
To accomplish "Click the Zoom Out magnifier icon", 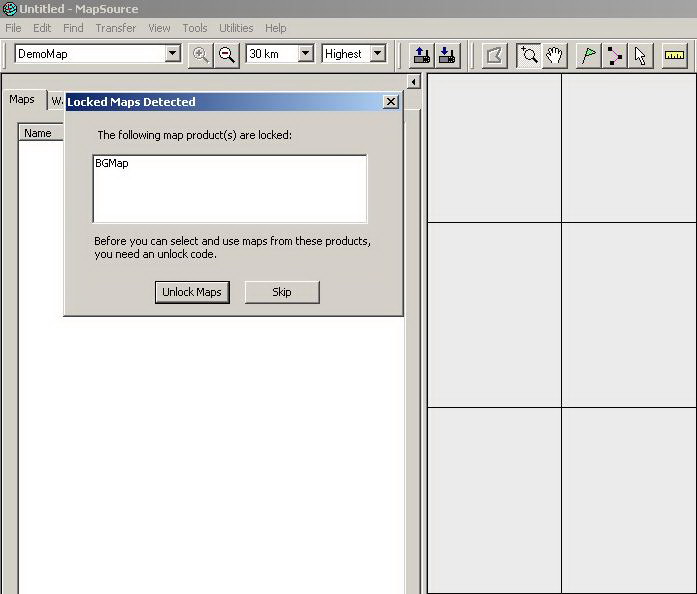I will click(x=227, y=55).
